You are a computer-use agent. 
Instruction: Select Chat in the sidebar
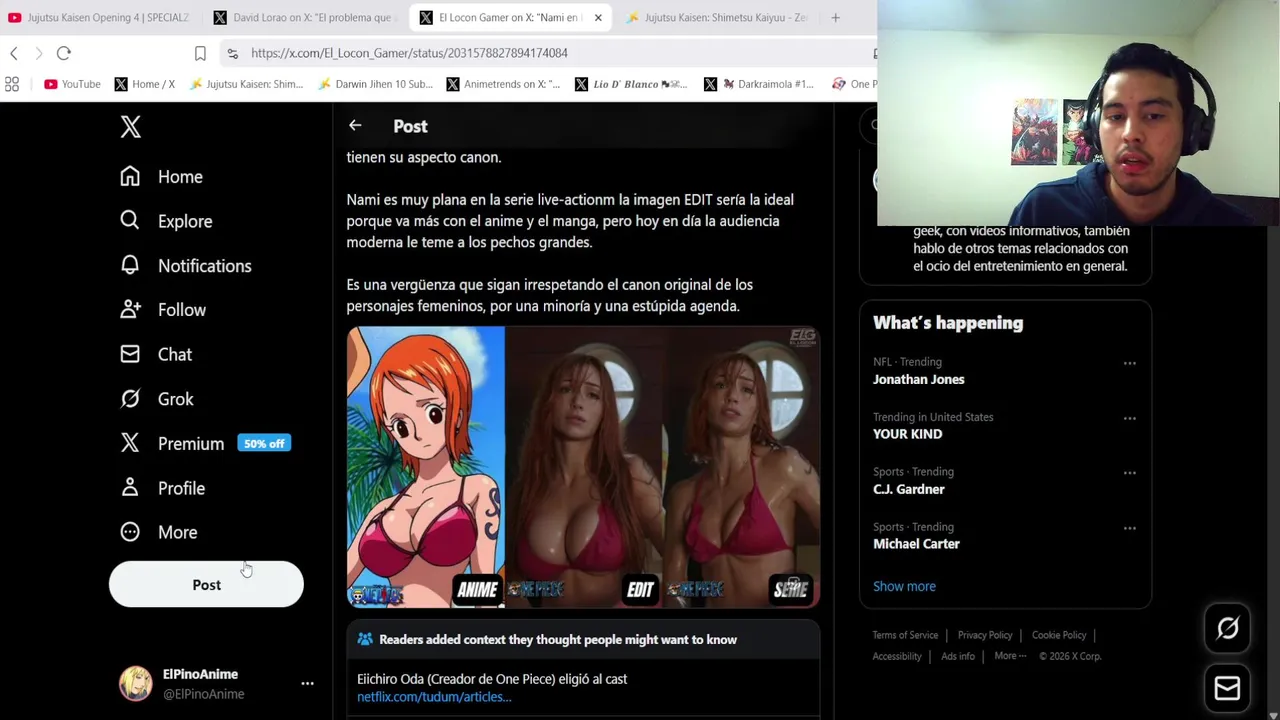(x=175, y=354)
